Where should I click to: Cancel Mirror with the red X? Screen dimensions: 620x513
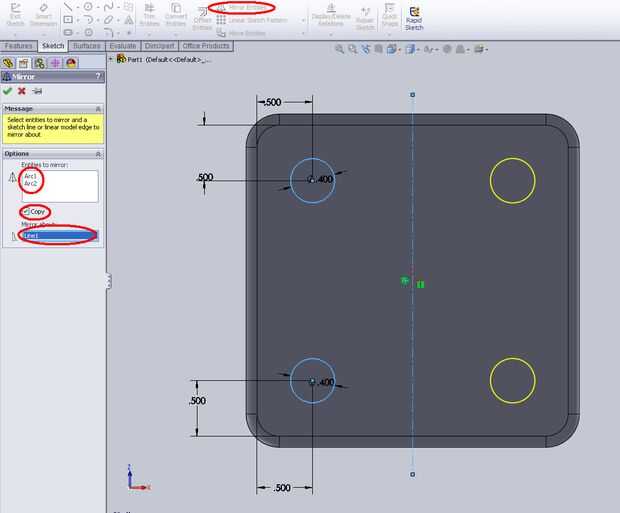click(x=22, y=91)
